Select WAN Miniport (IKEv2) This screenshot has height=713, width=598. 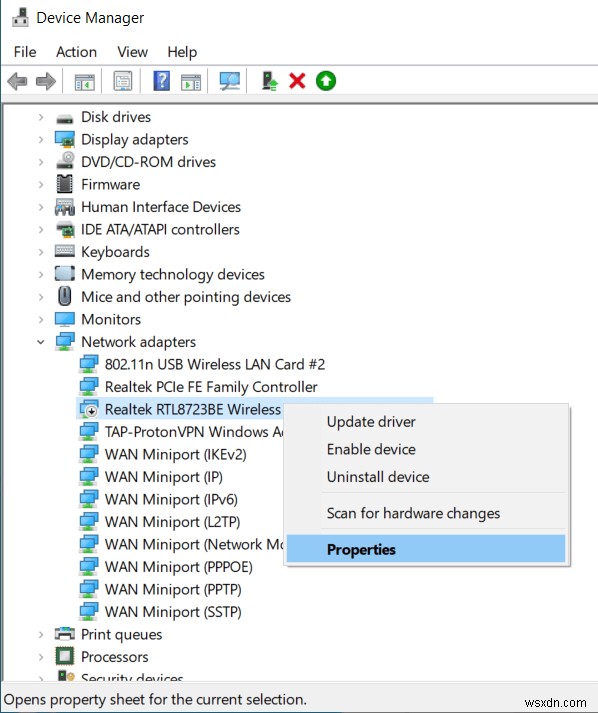[x=176, y=454]
